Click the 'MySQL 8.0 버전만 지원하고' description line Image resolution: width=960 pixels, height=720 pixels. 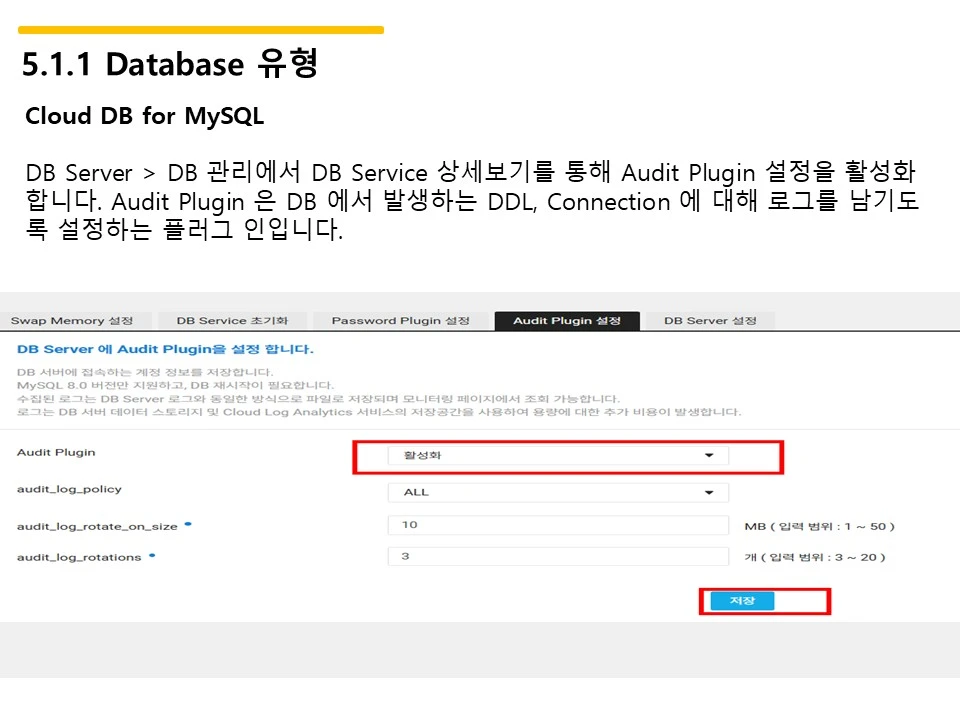pyautogui.click(x=176, y=385)
